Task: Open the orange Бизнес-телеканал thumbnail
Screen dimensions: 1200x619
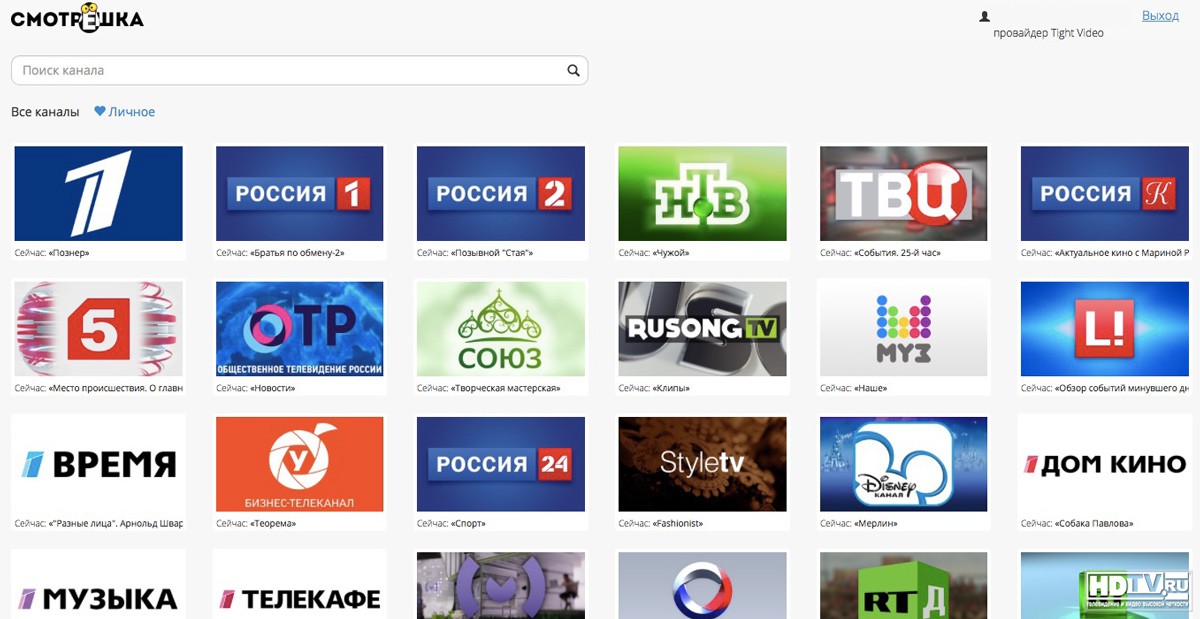Action: tap(300, 464)
